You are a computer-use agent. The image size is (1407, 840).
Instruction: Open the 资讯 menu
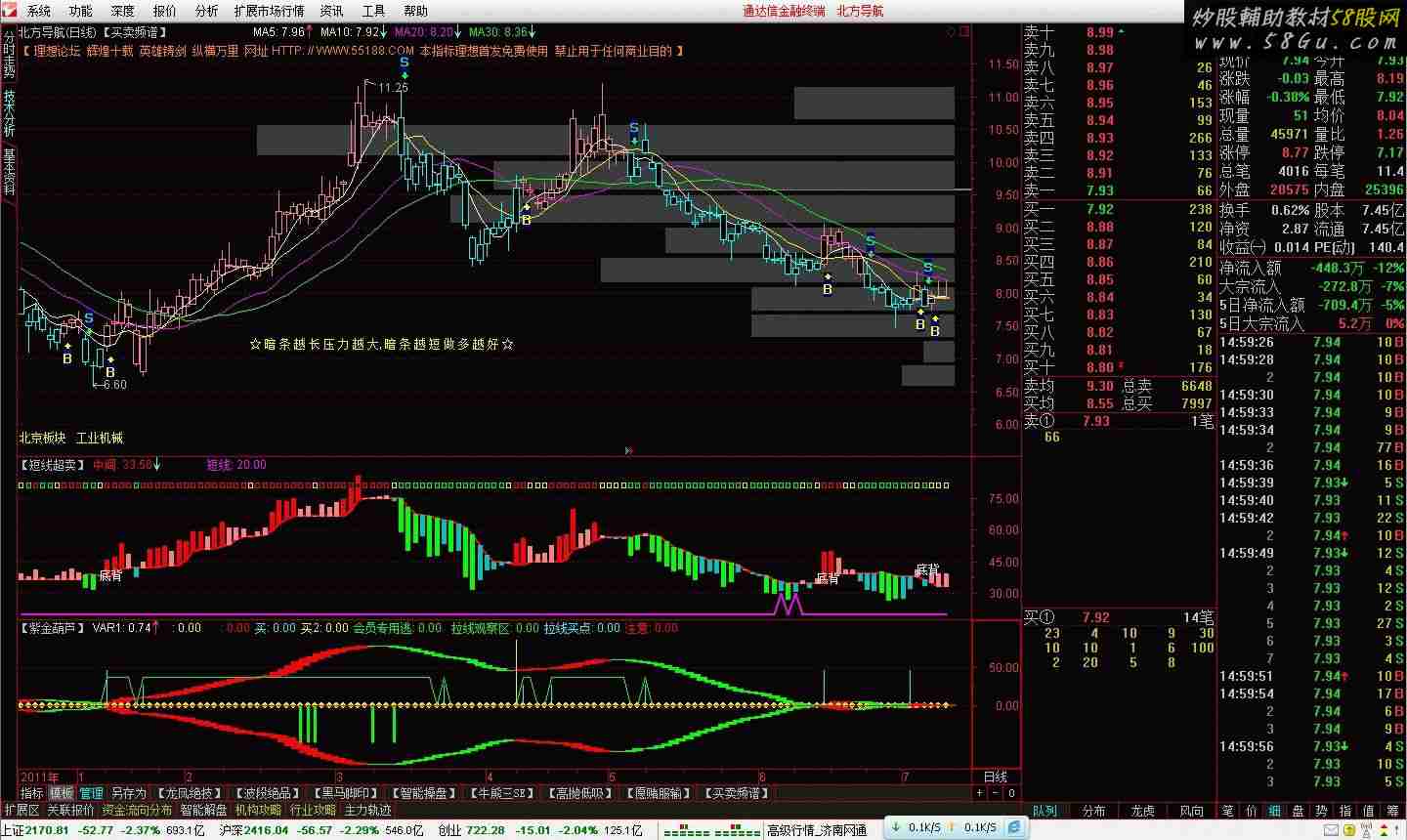[332, 11]
